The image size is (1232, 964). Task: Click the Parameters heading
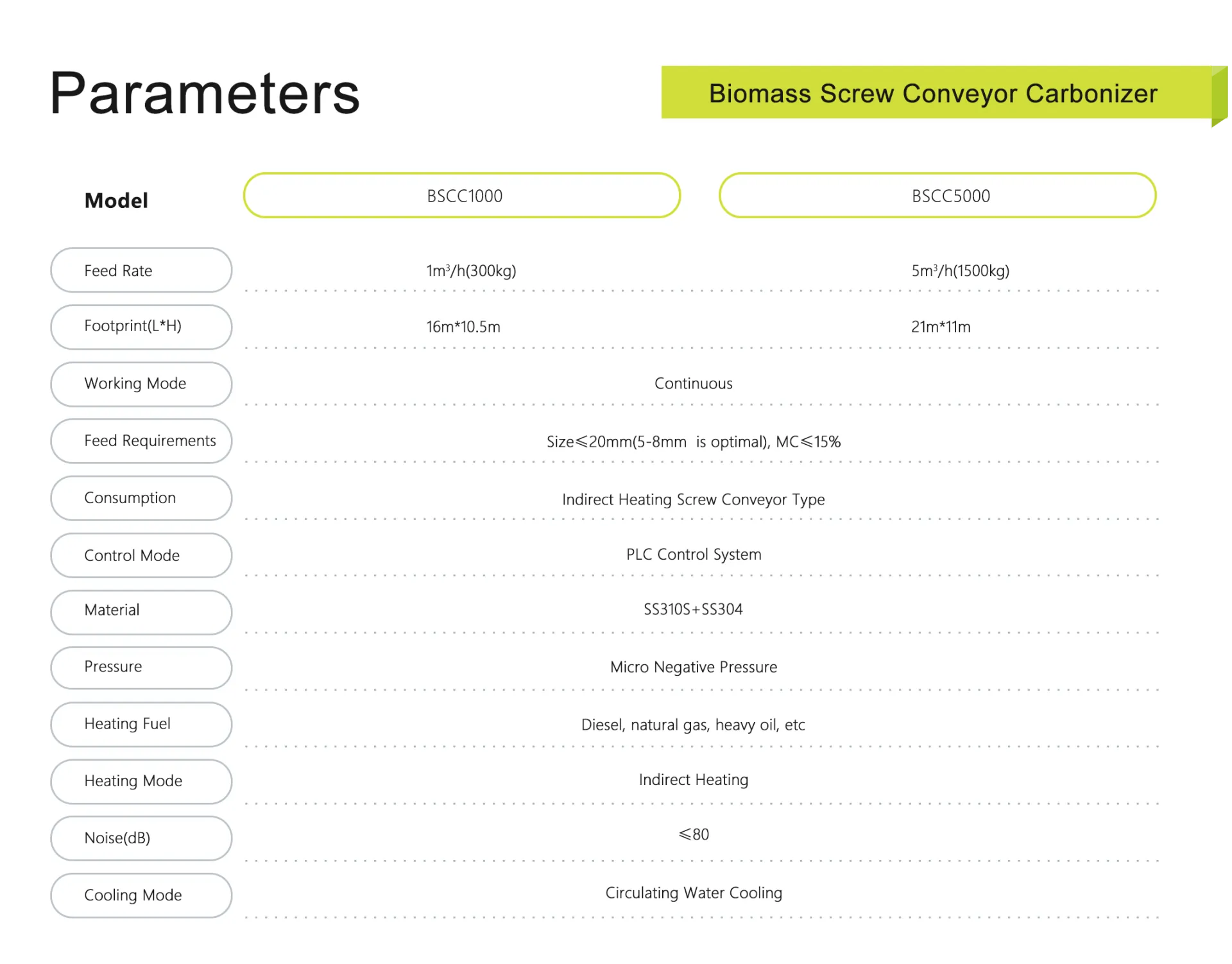click(205, 94)
